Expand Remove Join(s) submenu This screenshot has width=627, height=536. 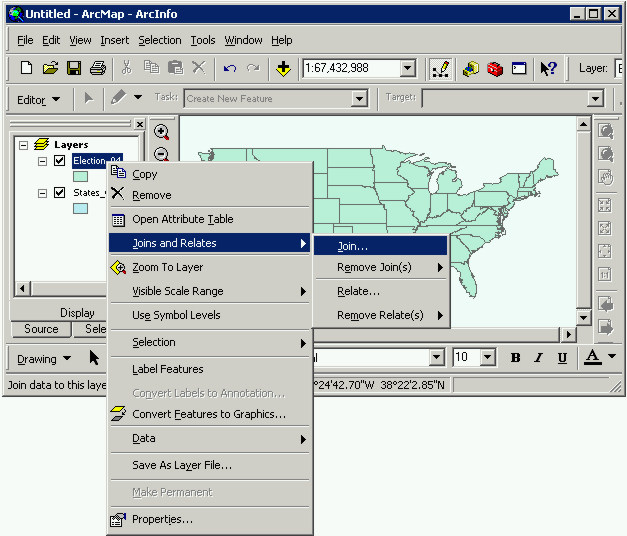381,267
